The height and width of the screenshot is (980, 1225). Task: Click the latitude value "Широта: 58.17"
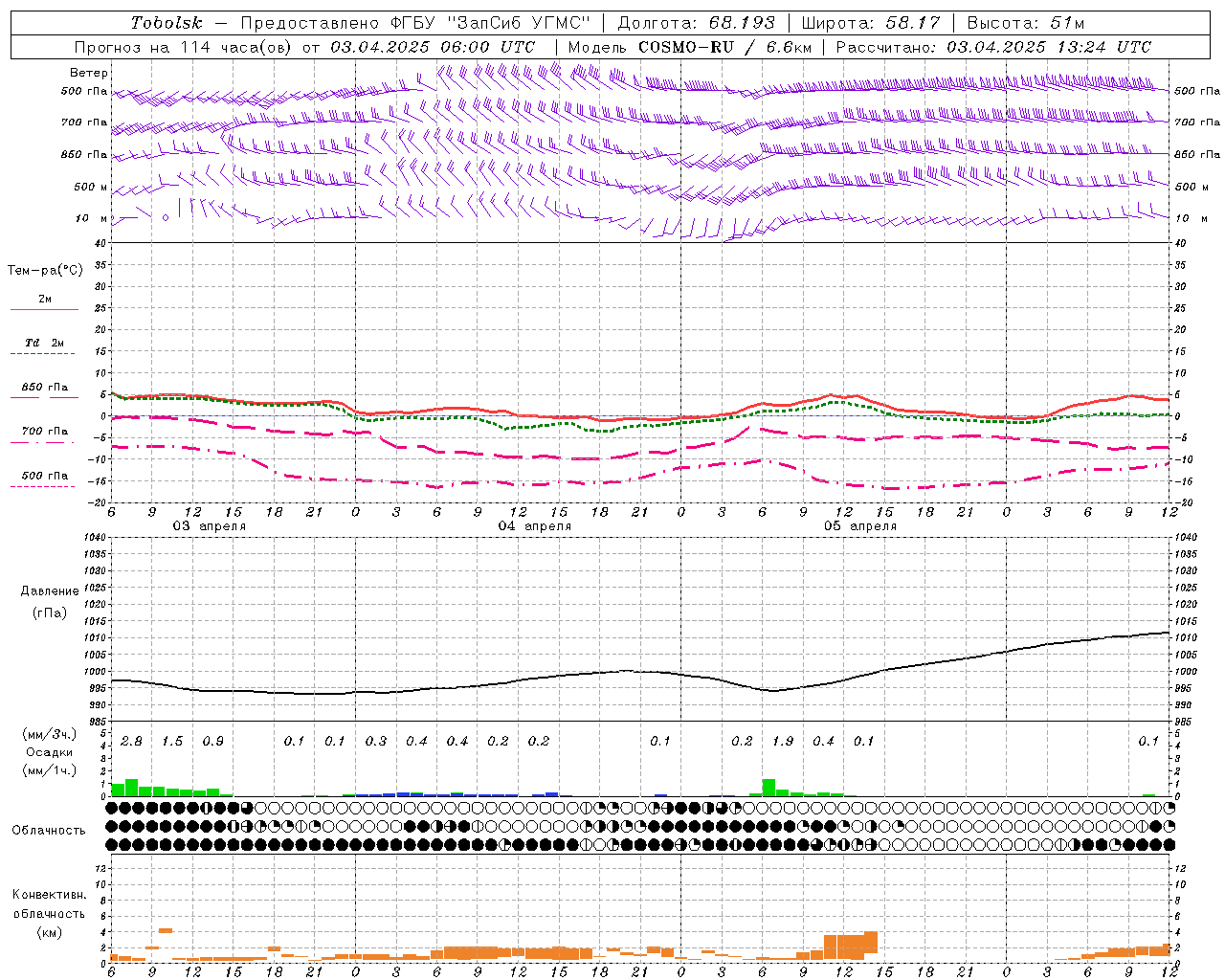[871, 23]
